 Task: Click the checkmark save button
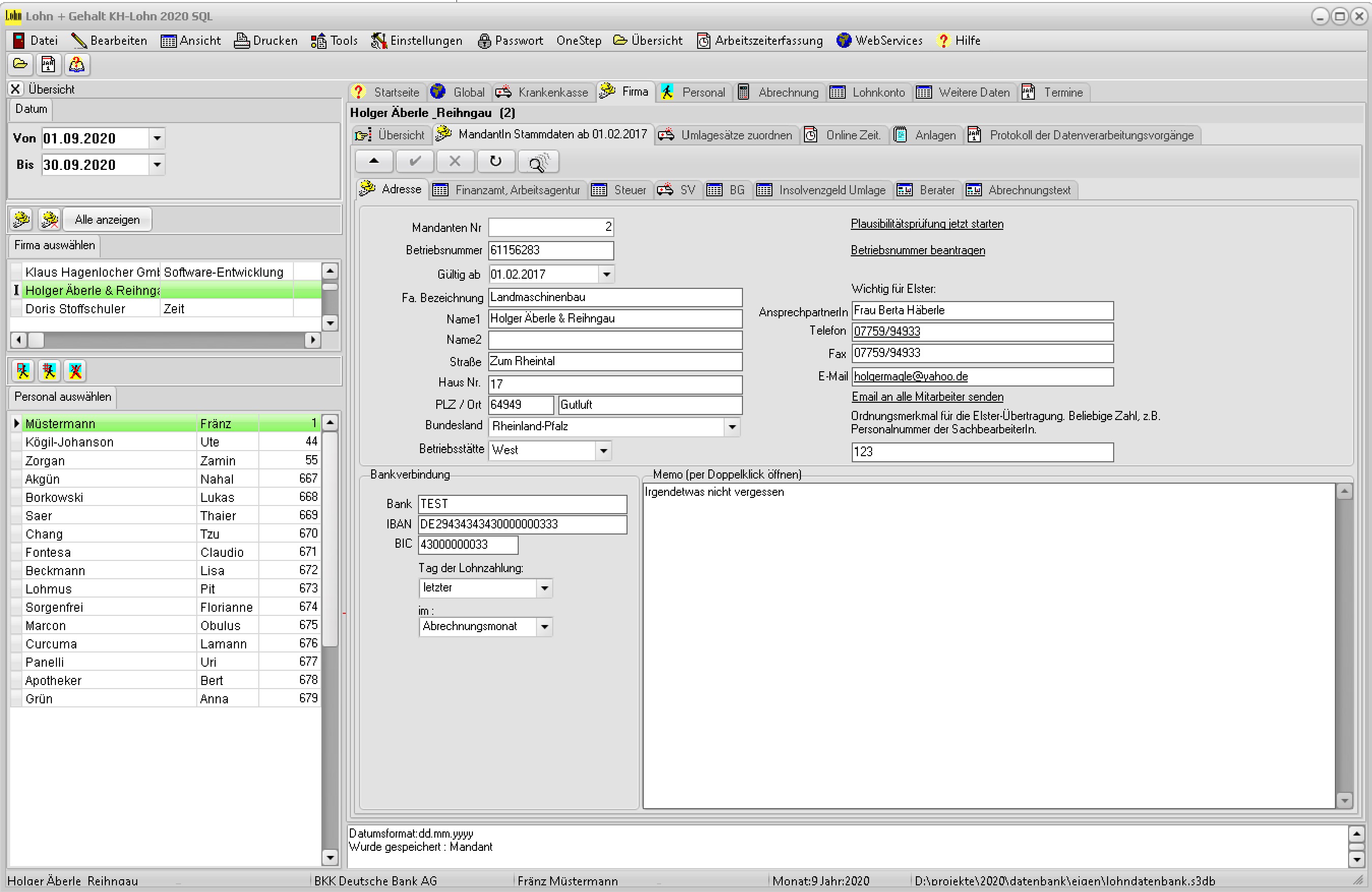414,161
